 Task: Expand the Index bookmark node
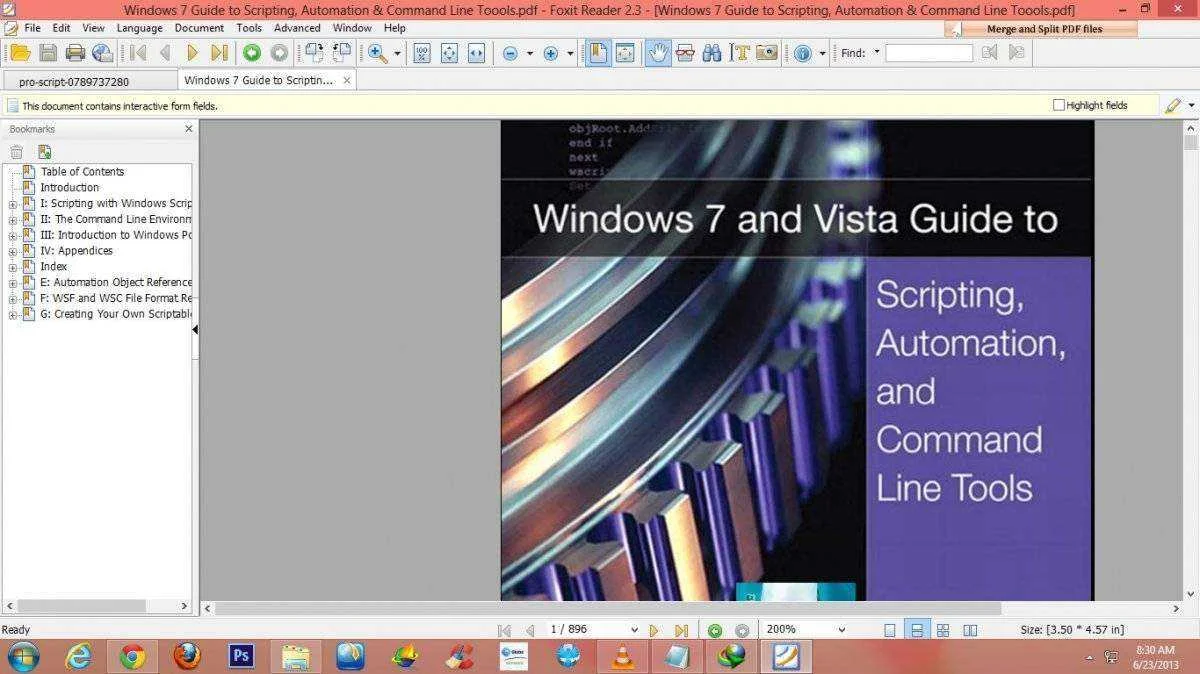tap(13, 268)
